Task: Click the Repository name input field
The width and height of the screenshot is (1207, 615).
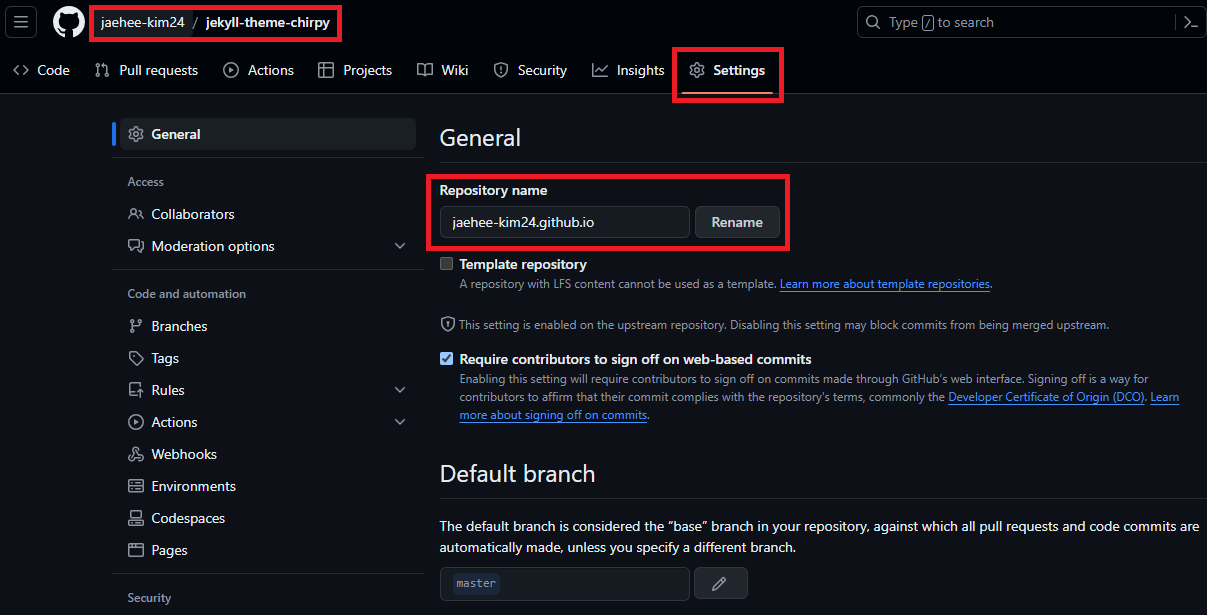Action: pos(565,222)
